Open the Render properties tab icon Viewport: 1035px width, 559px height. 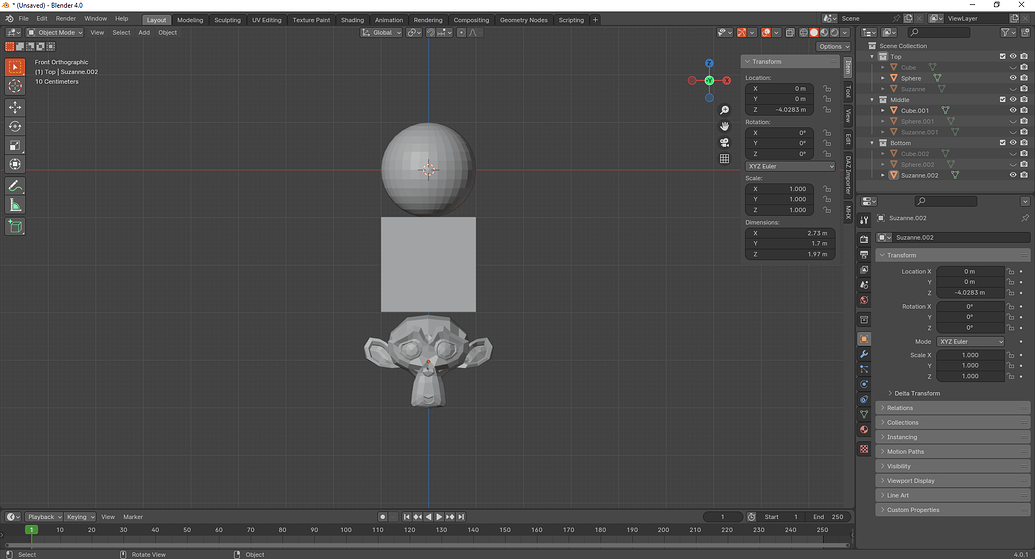click(x=864, y=239)
